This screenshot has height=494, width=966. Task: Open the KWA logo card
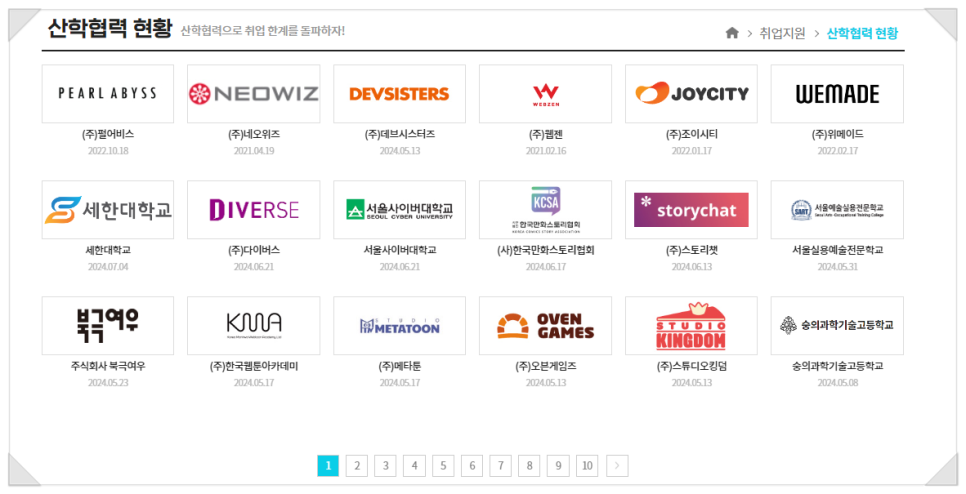point(254,325)
